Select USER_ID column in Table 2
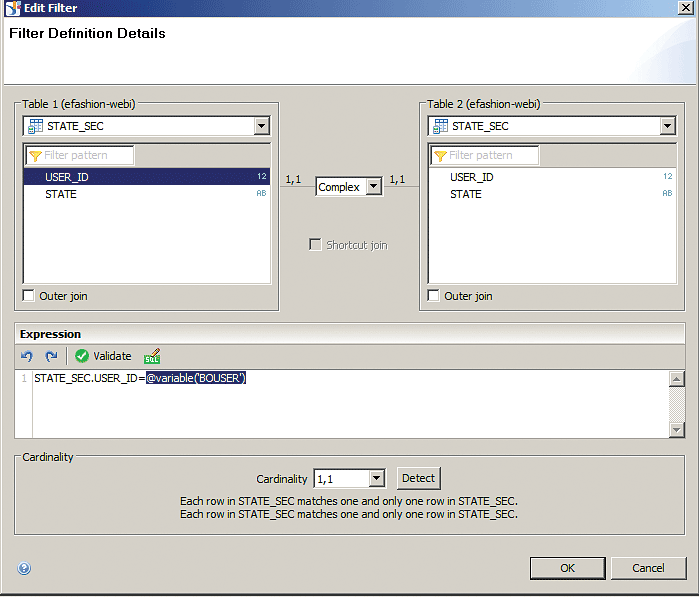The height and width of the screenshot is (597, 699). [552, 177]
